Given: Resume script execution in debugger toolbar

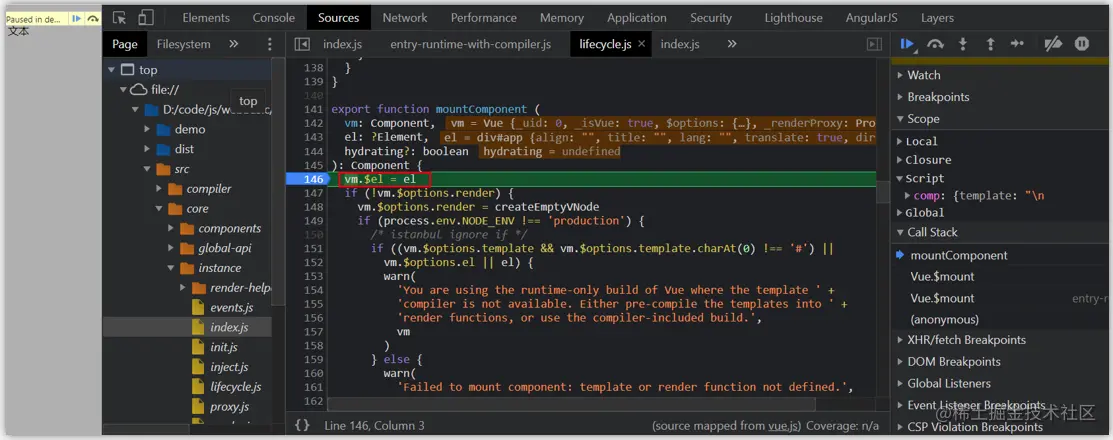Looking at the screenshot, I should (x=907, y=44).
